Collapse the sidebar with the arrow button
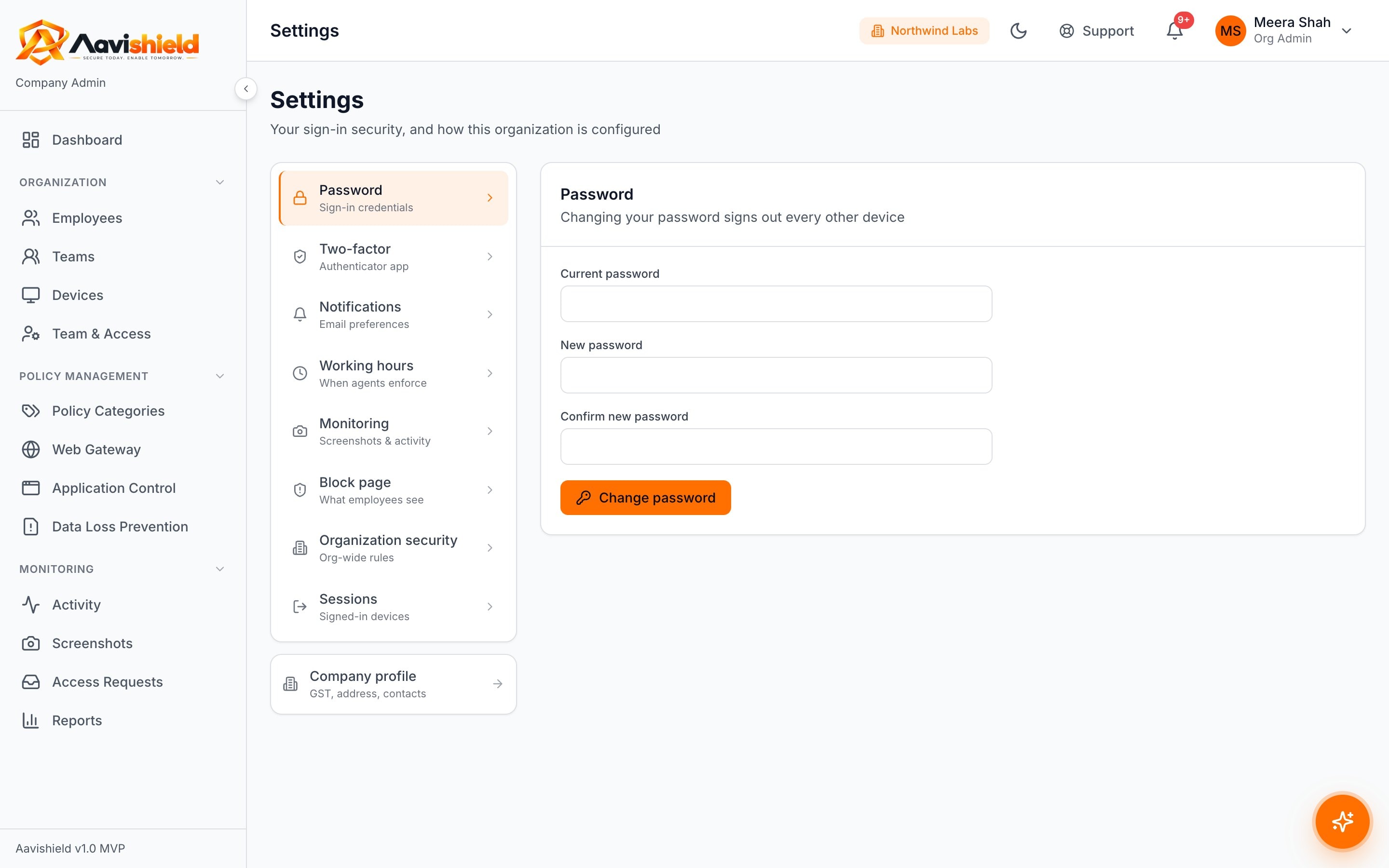Viewport: 1389px width, 868px height. pyautogui.click(x=245, y=89)
